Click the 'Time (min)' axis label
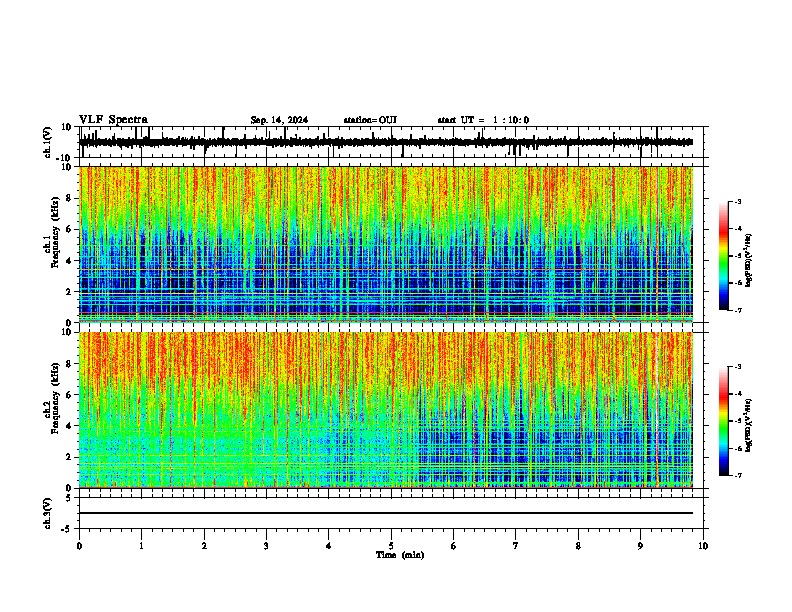The image size is (792, 612). (x=400, y=555)
